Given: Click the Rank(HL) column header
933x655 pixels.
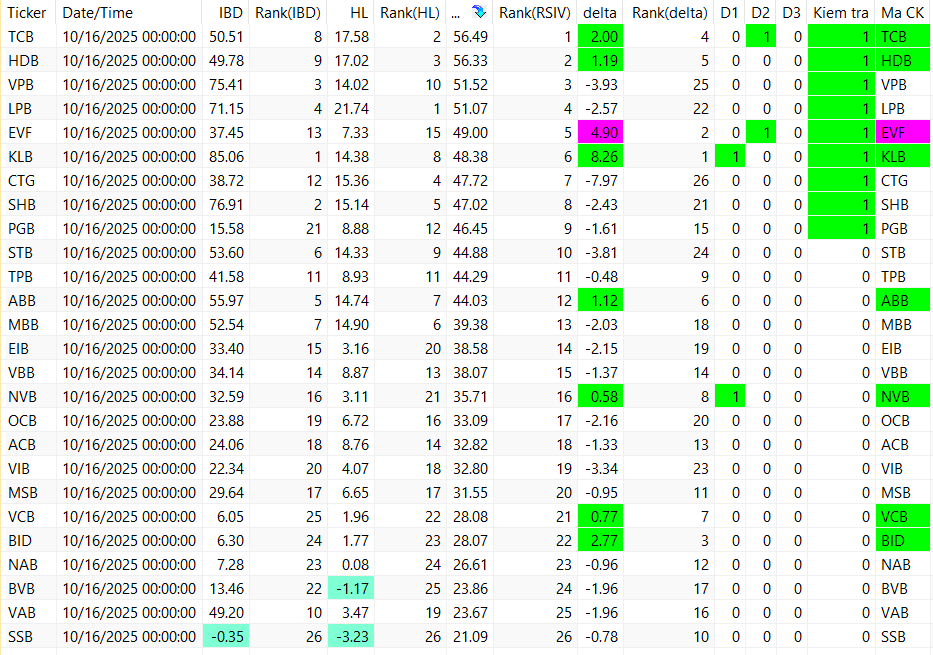Looking at the screenshot, I should [410, 12].
